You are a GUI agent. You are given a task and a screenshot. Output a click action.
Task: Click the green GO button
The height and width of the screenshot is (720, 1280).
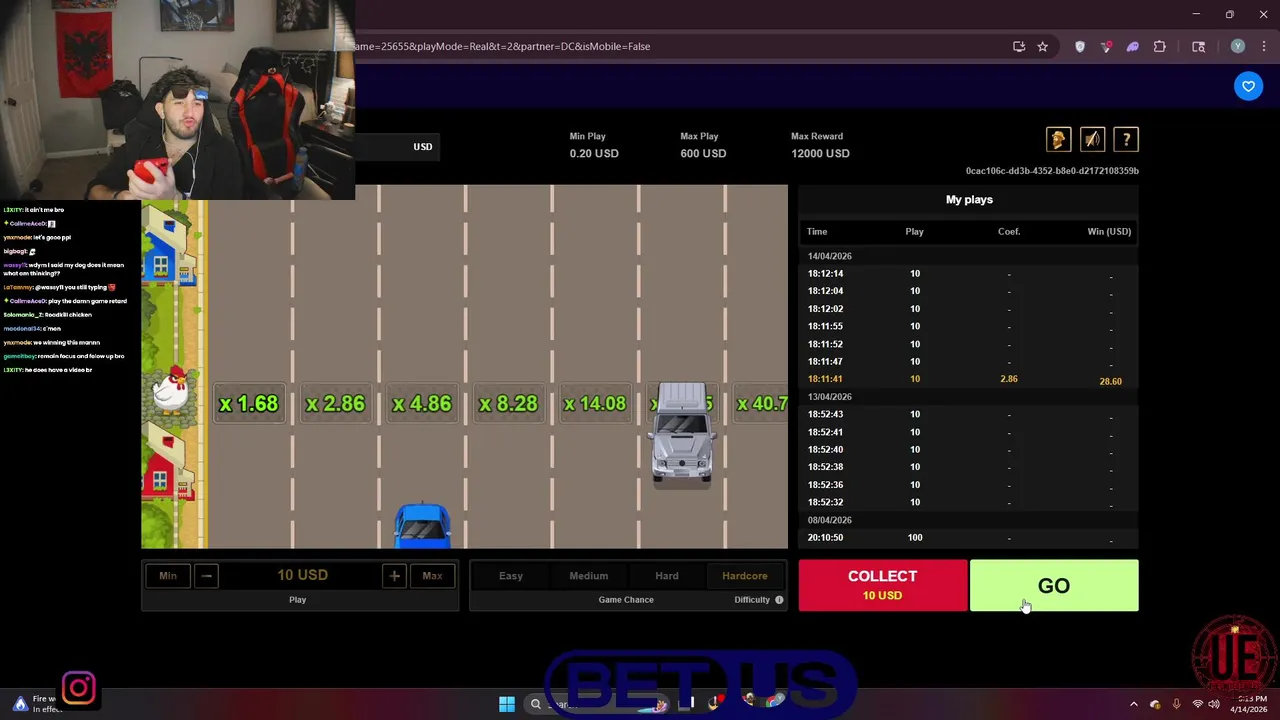(1054, 585)
